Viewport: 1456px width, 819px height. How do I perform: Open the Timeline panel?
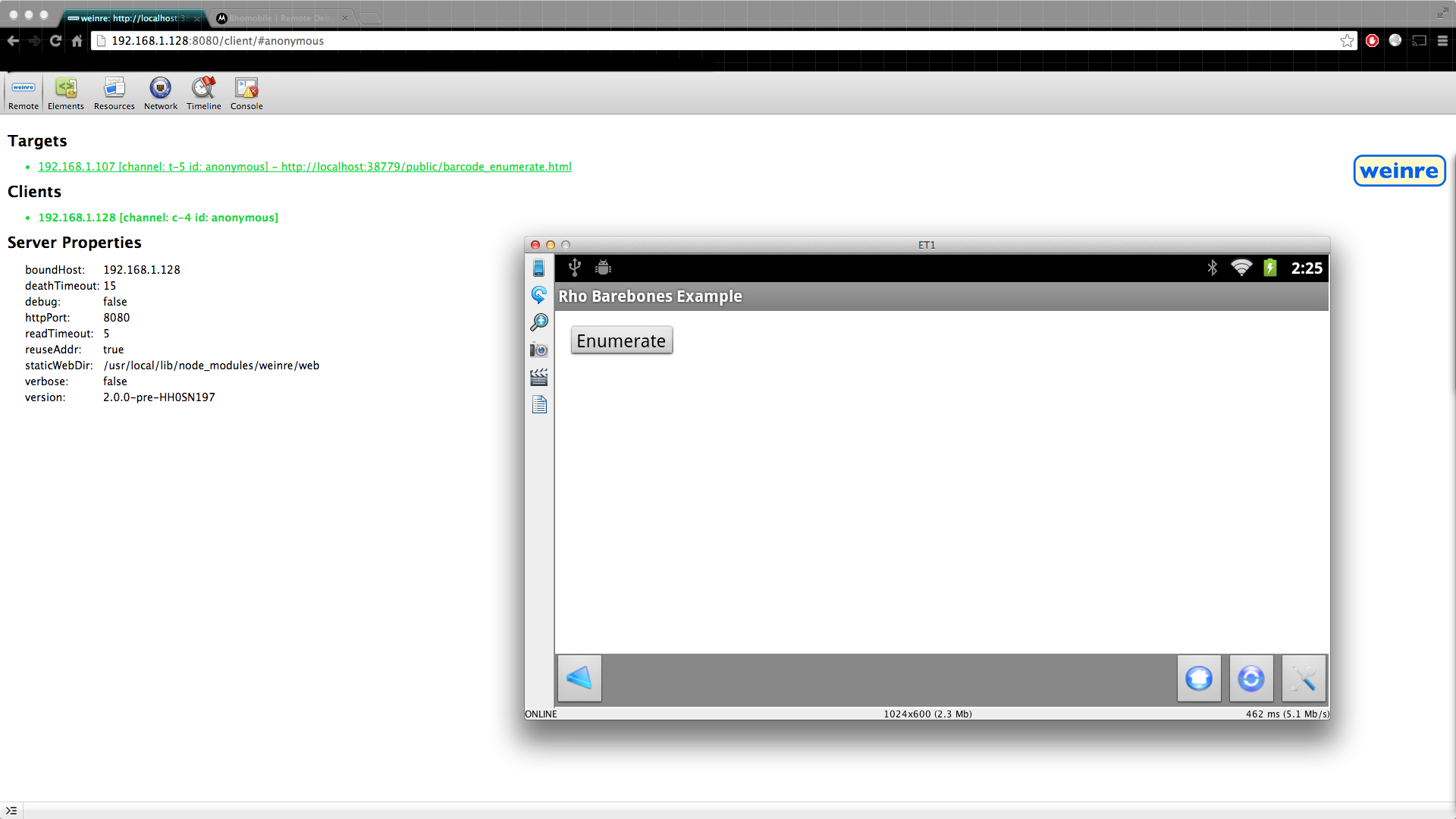point(204,93)
